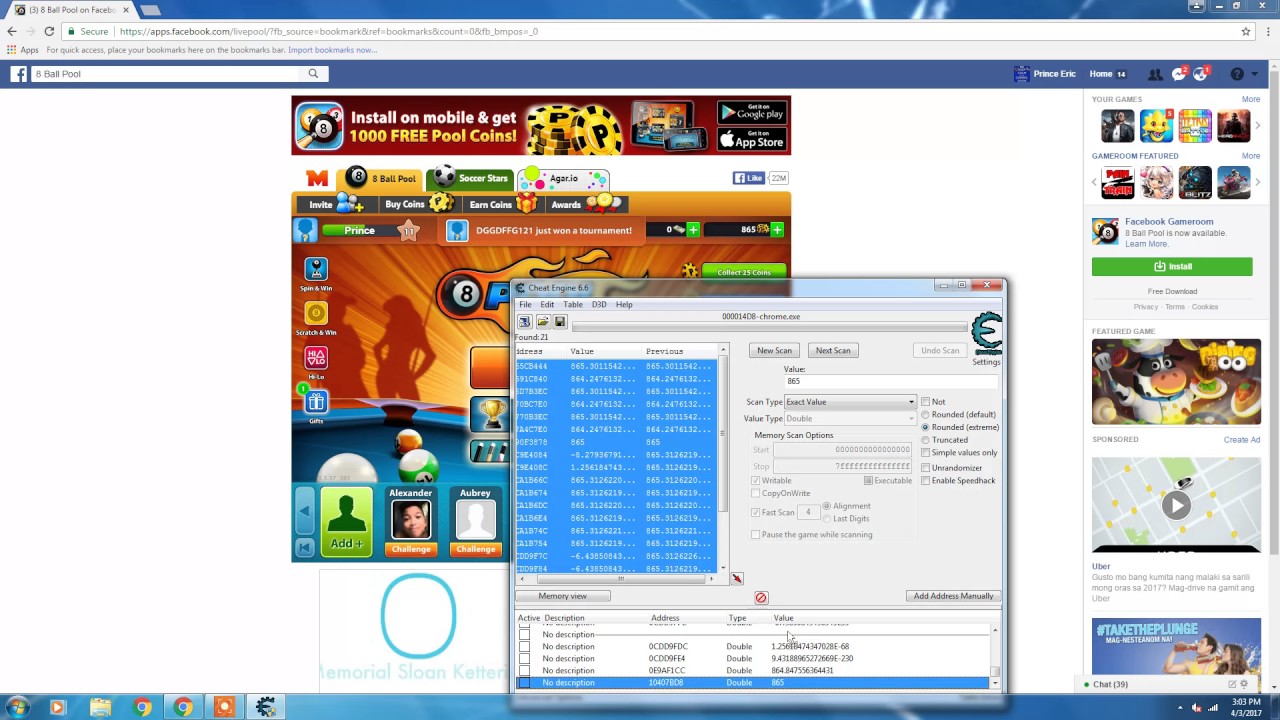The height and width of the screenshot is (720, 1280).
Task: Open the Scan Type dropdown
Action: 850,402
